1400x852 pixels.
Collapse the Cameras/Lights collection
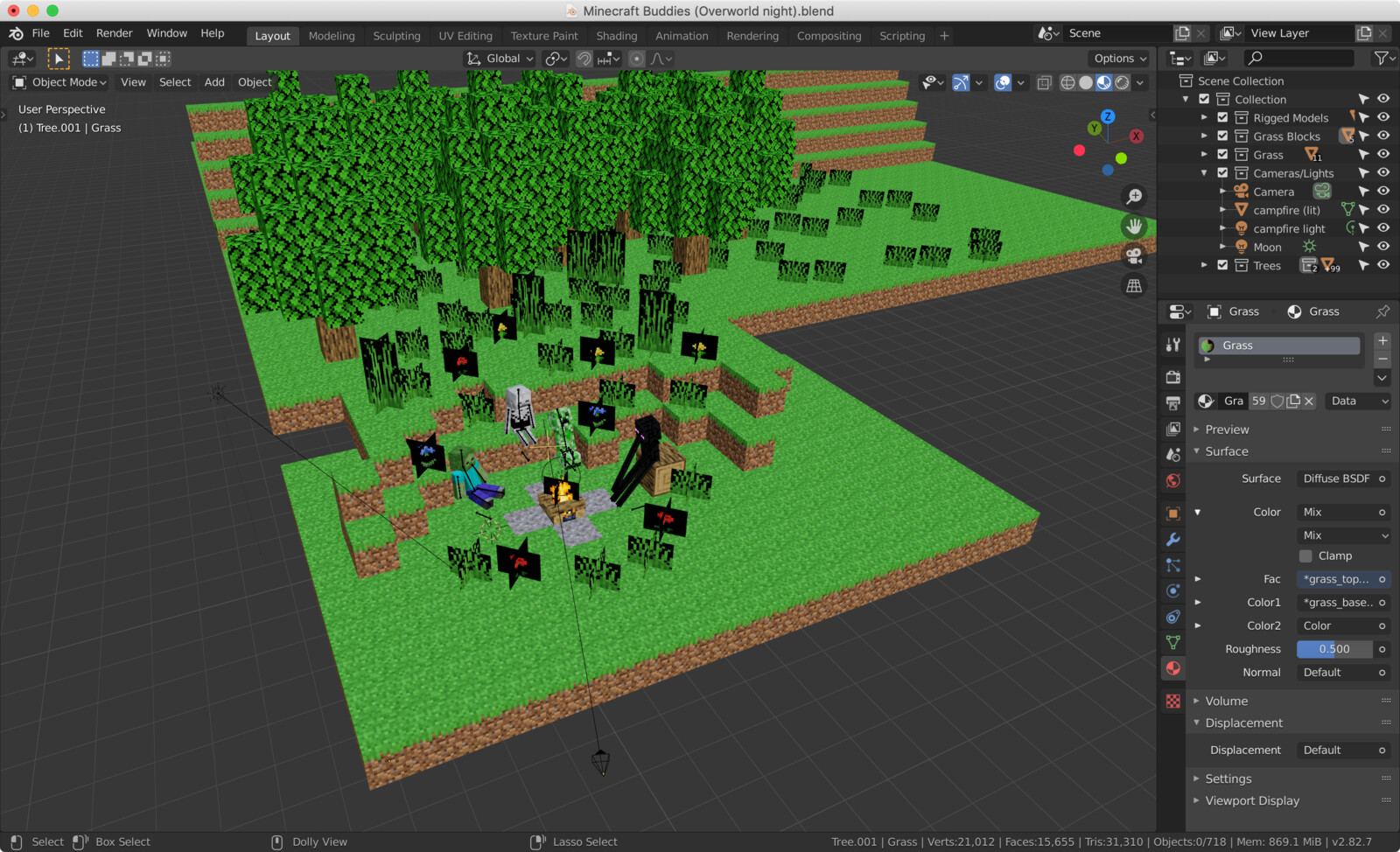pyautogui.click(x=1204, y=173)
